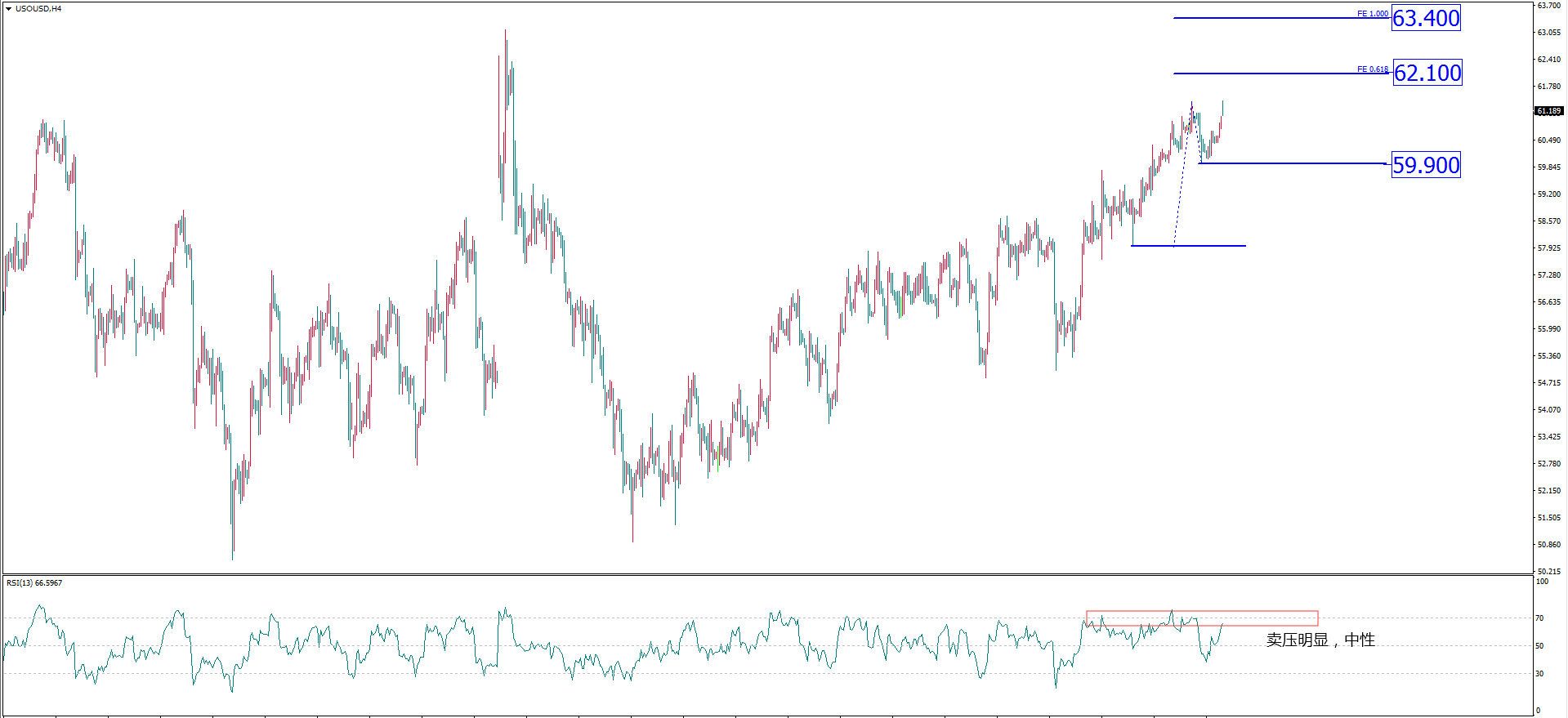Click the 52.150 value on price axis
This screenshot has width=1568, height=718.
point(1549,491)
